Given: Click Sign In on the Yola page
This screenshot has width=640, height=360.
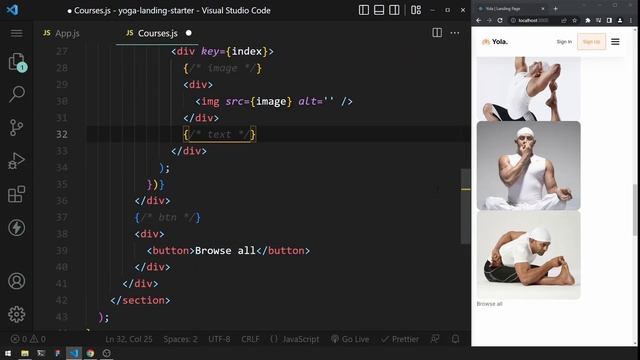Looking at the screenshot, I should (x=564, y=42).
